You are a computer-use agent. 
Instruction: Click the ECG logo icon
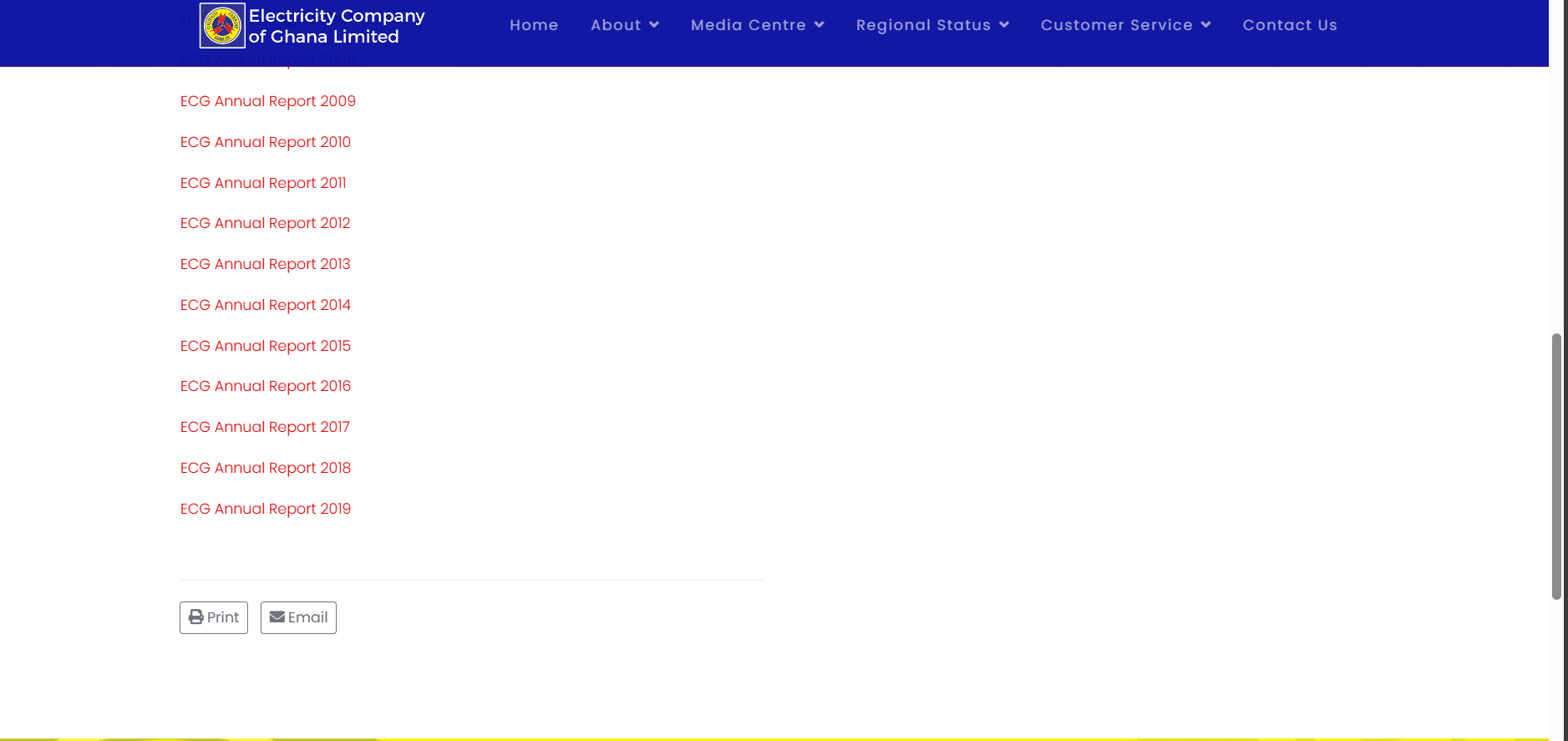222,25
